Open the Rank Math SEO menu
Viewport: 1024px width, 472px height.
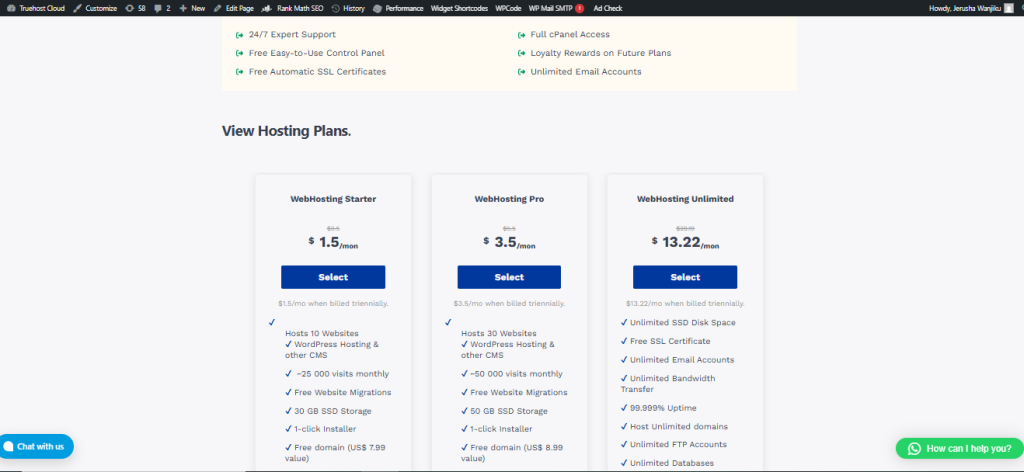tap(293, 8)
